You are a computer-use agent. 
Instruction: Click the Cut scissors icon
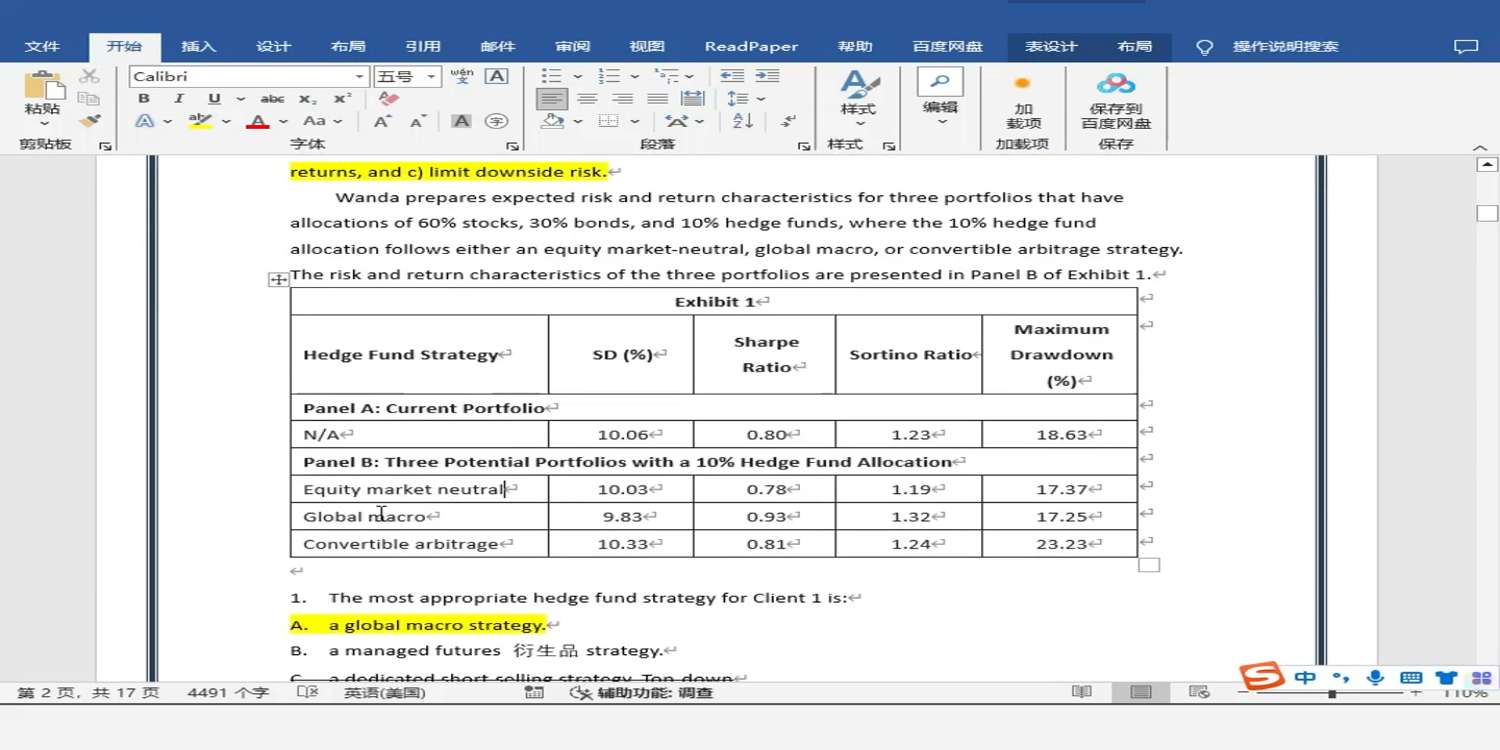90,76
